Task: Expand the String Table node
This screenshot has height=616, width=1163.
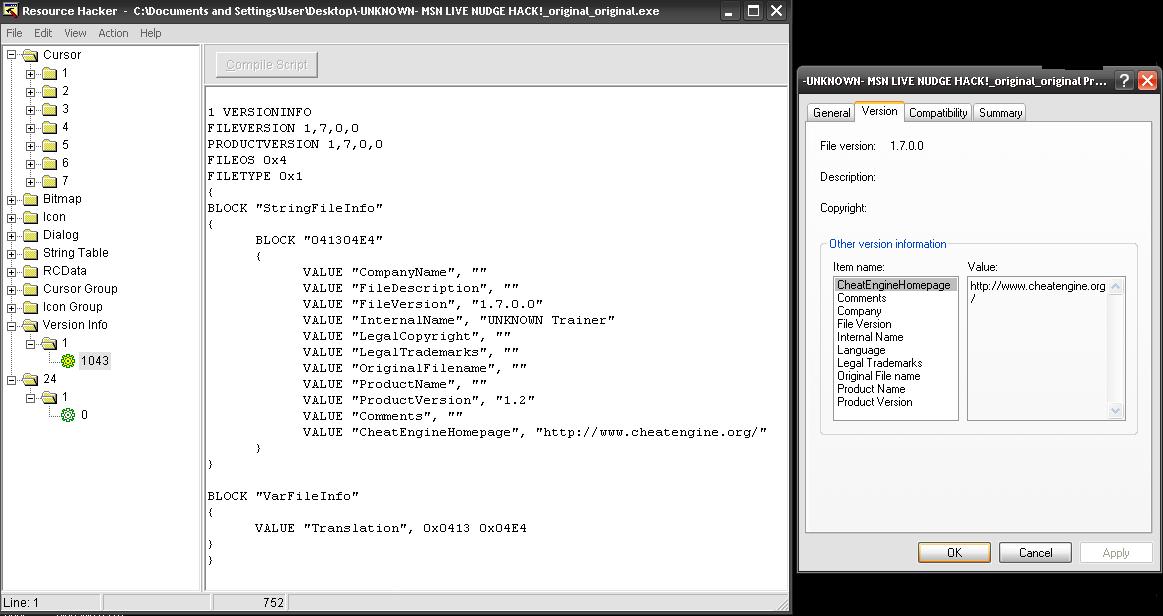Action: pos(12,254)
